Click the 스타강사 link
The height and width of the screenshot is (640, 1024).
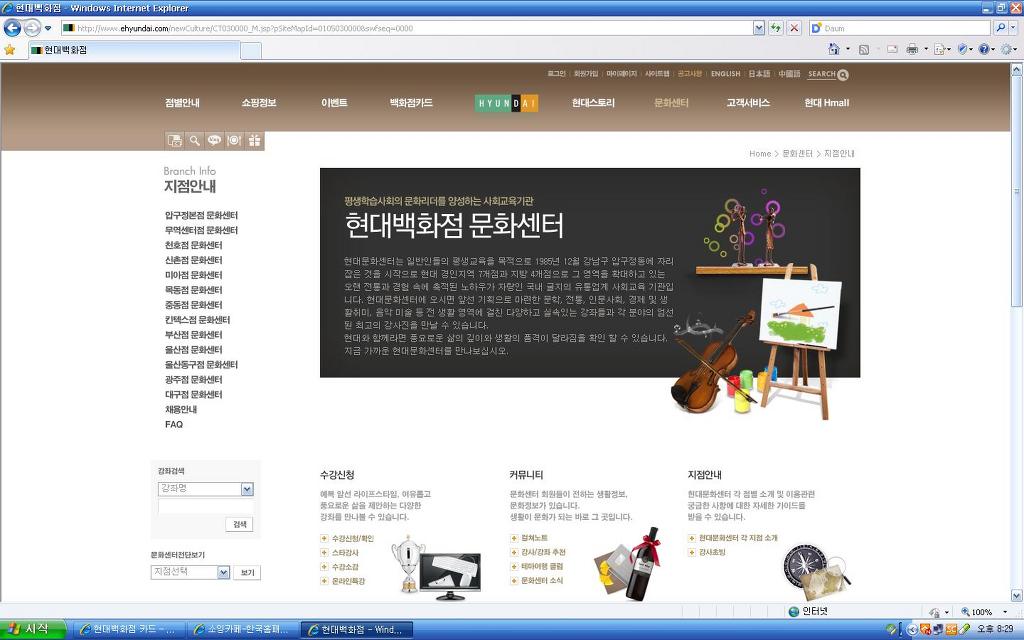[345, 553]
